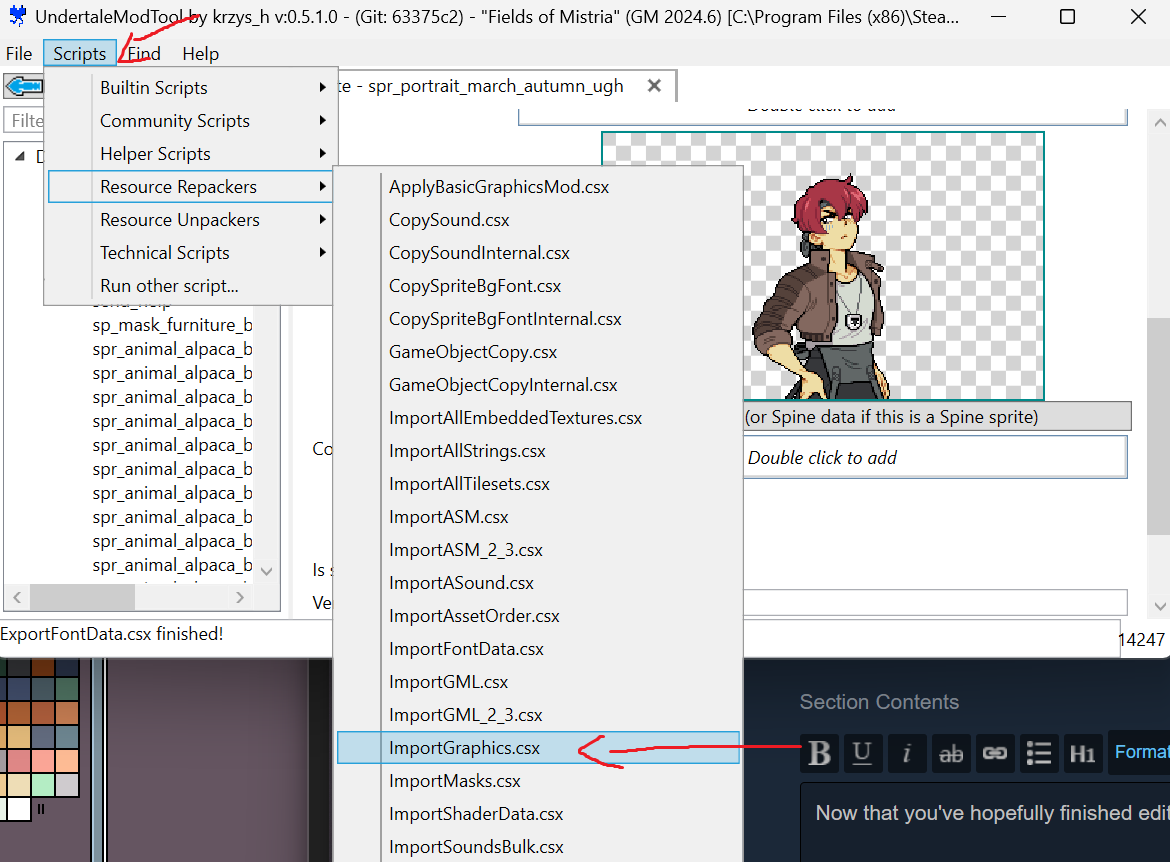Toggle bold formatting in Section Contents editor
The image size is (1170, 862).
coord(820,753)
